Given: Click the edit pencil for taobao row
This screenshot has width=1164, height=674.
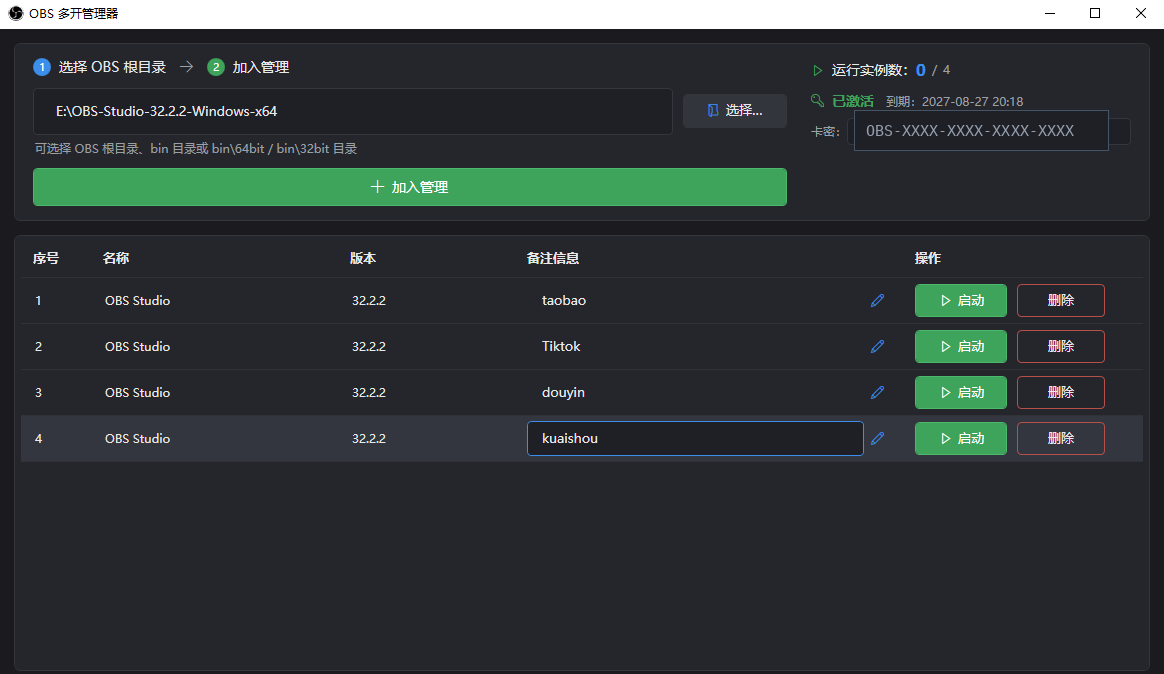Looking at the screenshot, I should [877, 301].
